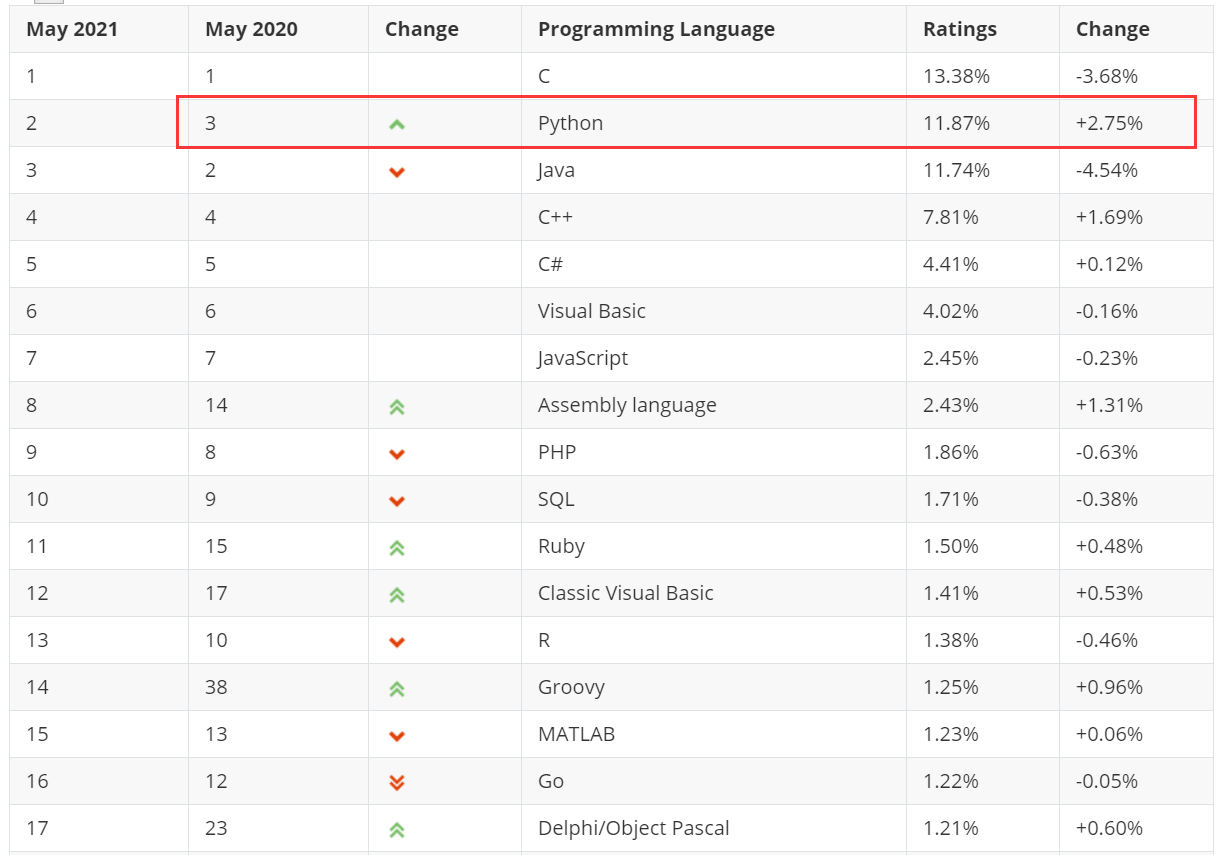Screen dimensions: 1225x855
Task: Click the double up arrow for Delphi/Object Pascal
Action: coord(397,830)
